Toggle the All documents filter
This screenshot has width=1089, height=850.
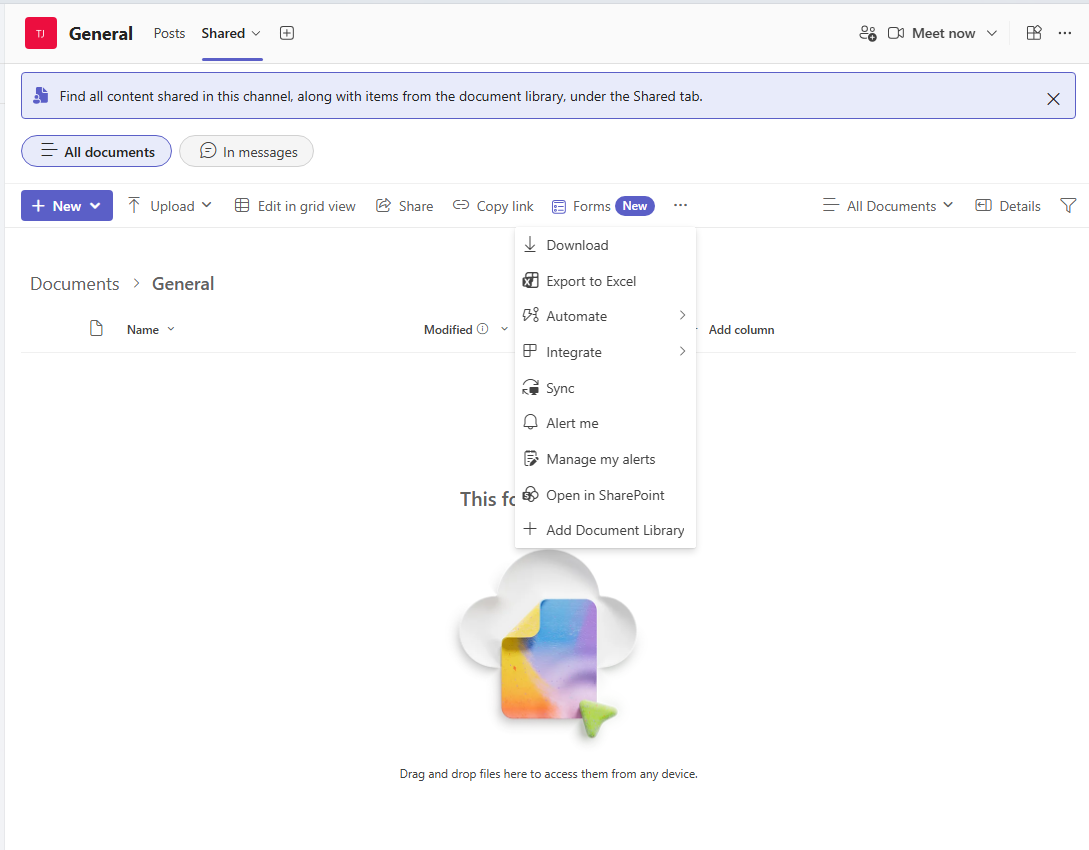96,151
